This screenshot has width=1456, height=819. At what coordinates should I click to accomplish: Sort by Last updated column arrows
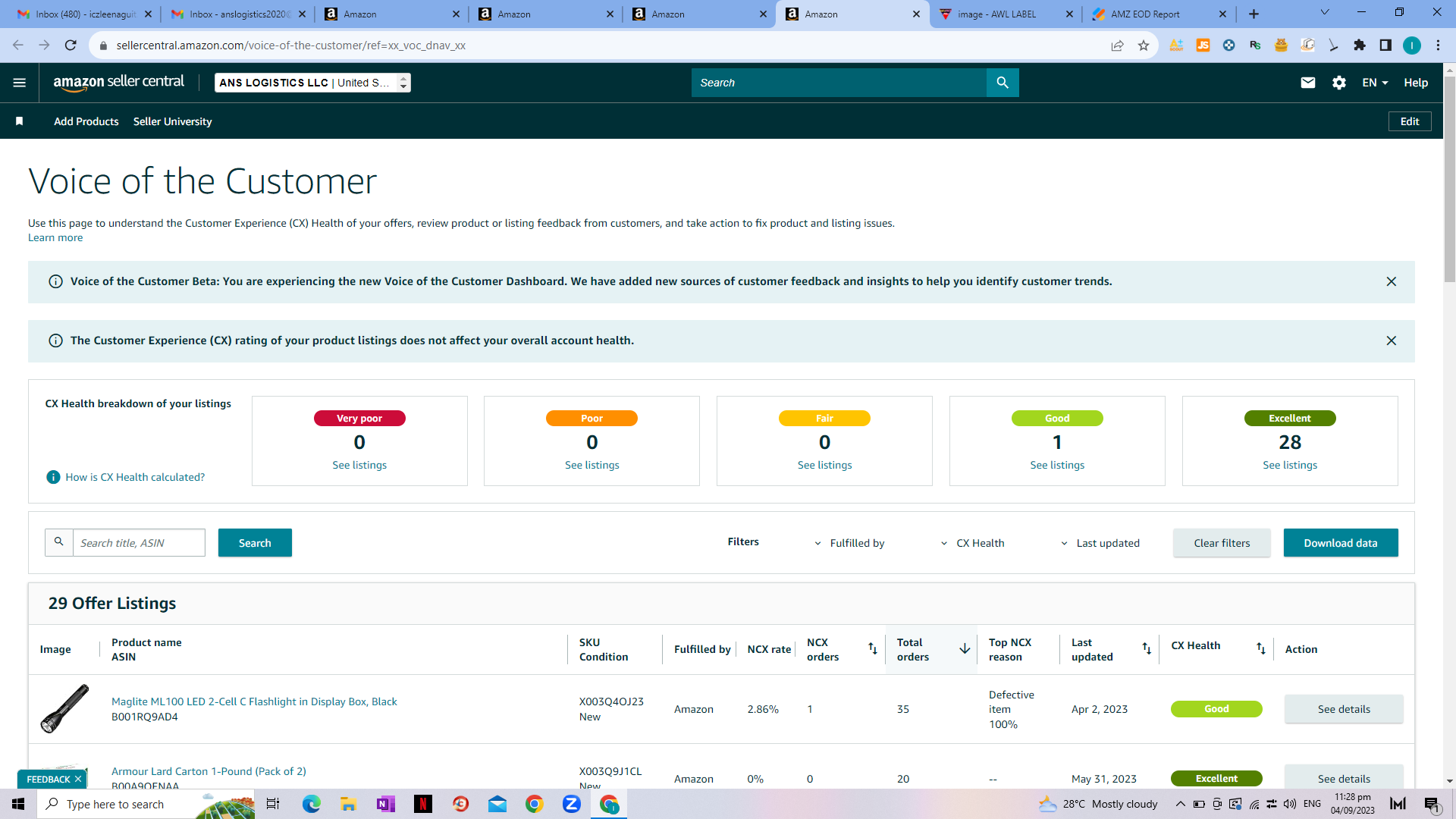[x=1147, y=648]
